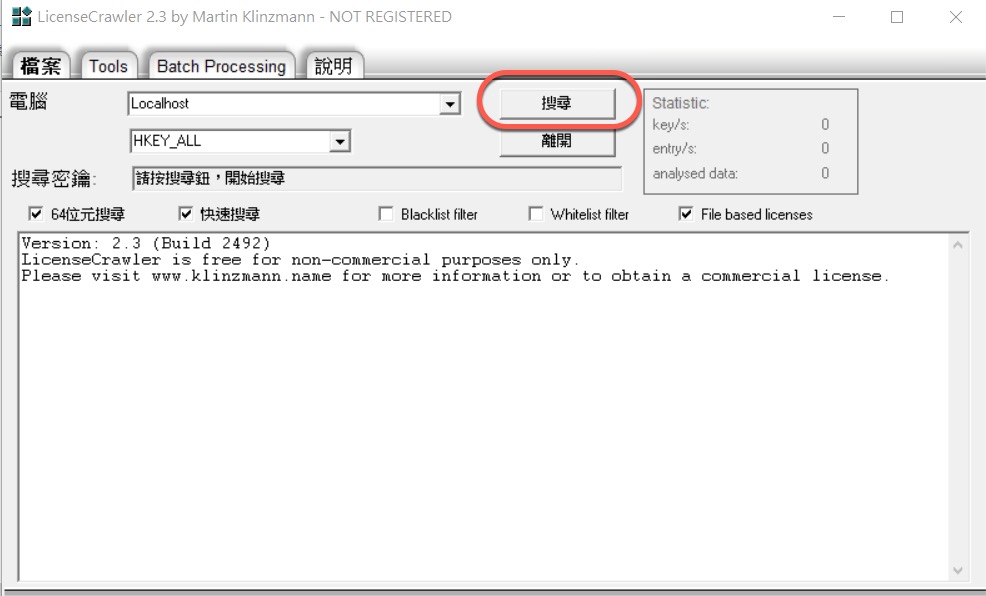986x596 pixels.
Task: Minimize the LicenseCrawler window
Action: (x=839, y=17)
